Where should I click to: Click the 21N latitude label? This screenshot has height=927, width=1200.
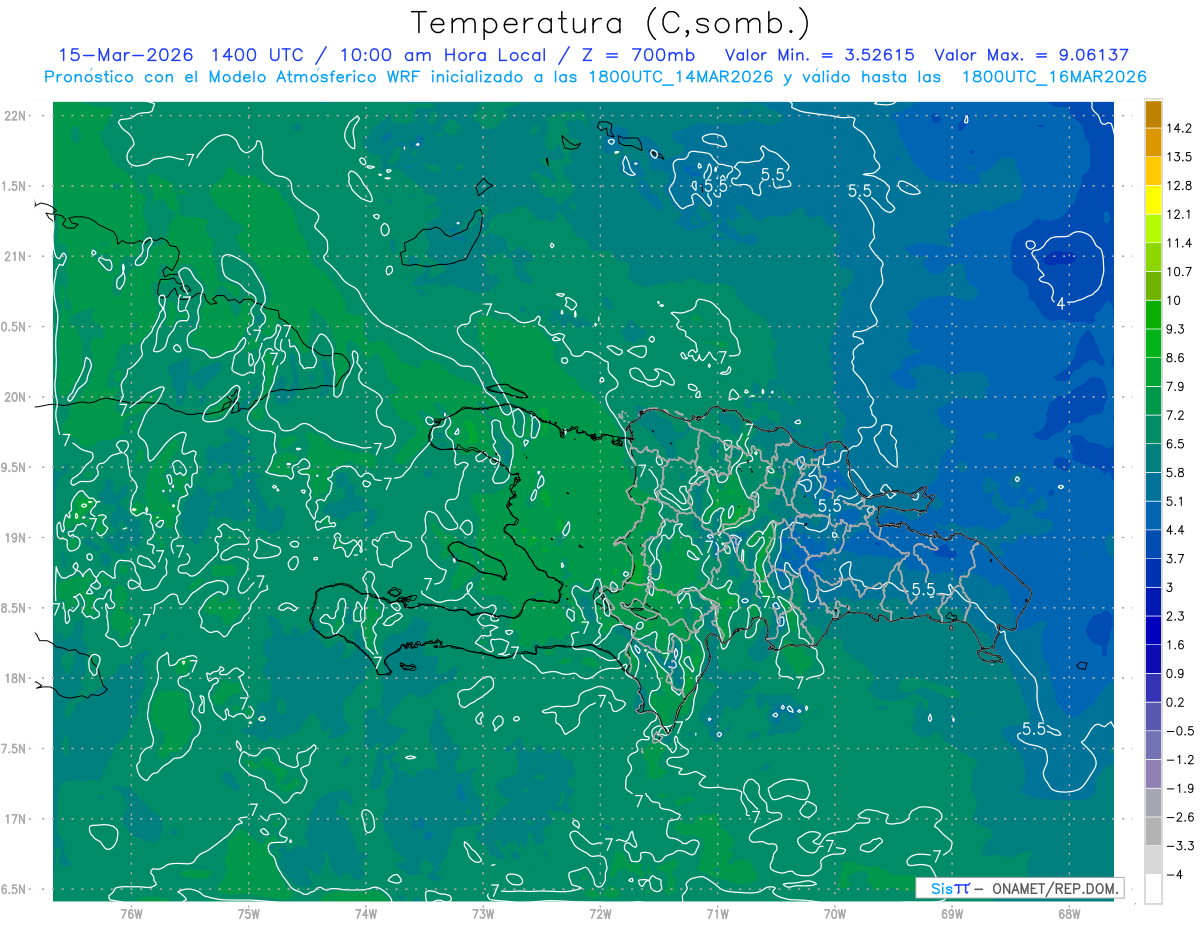tap(17, 257)
